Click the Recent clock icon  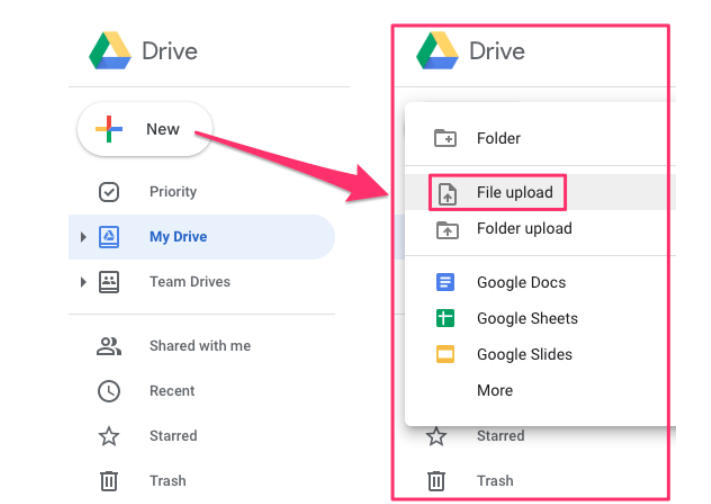[x=109, y=391]
